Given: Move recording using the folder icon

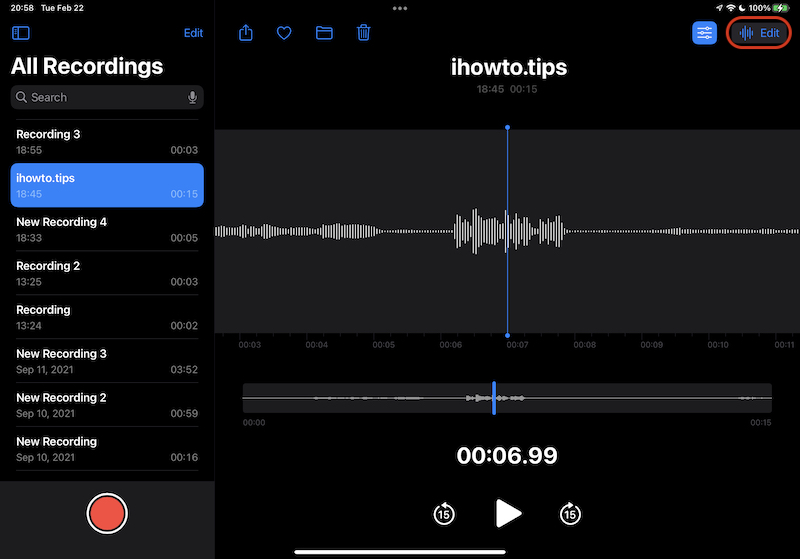Looking at the screenshot, I should tap(324, 33).
